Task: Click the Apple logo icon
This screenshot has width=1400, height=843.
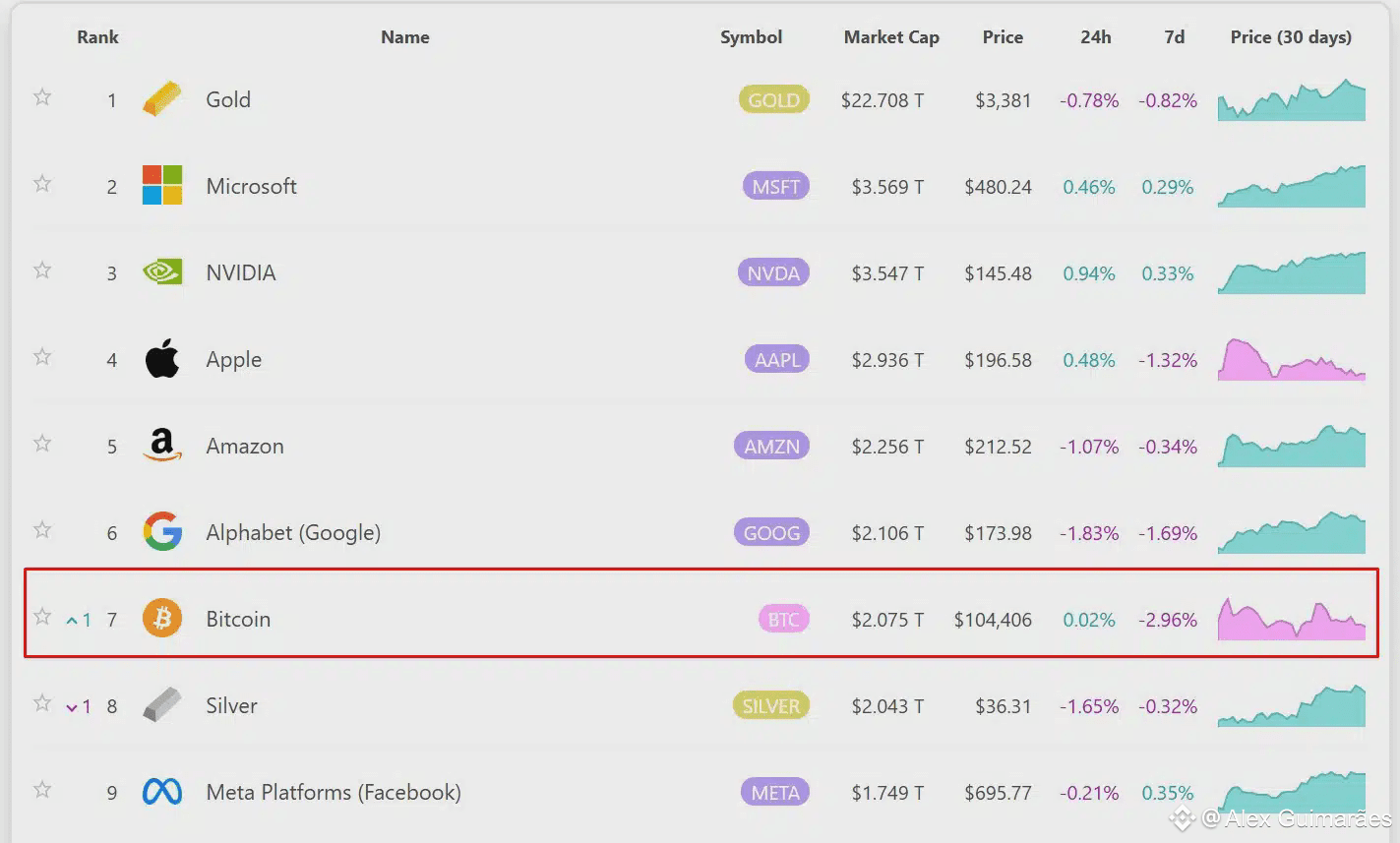Action: pyautogui.click(x=162, y=359)
